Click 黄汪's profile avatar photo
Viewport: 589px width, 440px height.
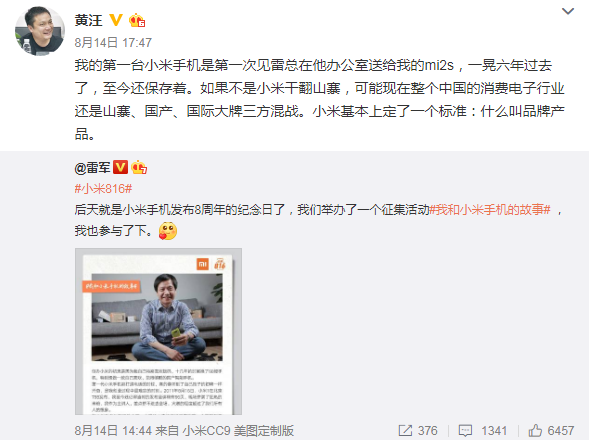(x=39, y=31)
